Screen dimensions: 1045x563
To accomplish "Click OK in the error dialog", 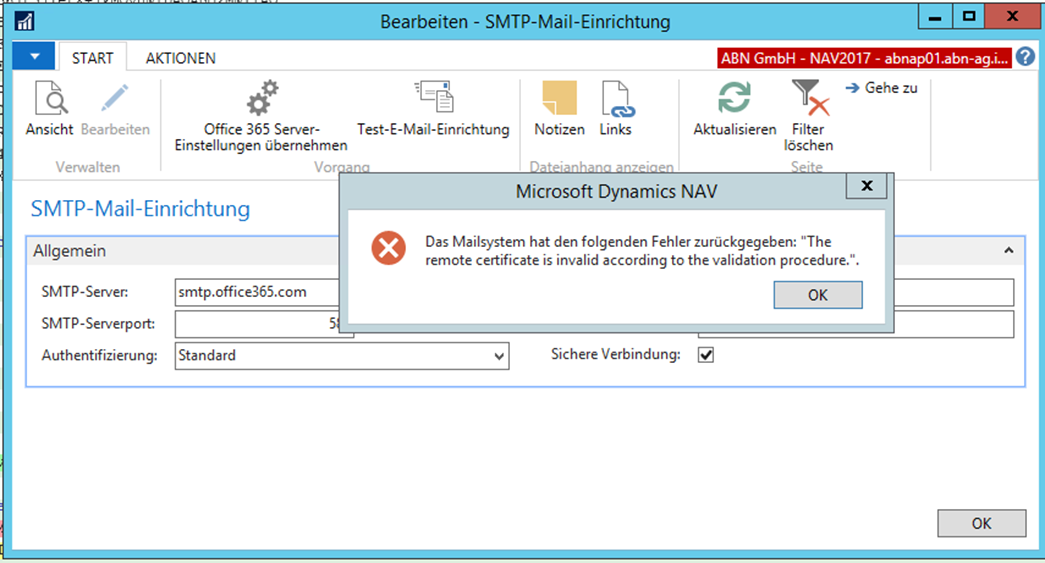I will 818,295.
